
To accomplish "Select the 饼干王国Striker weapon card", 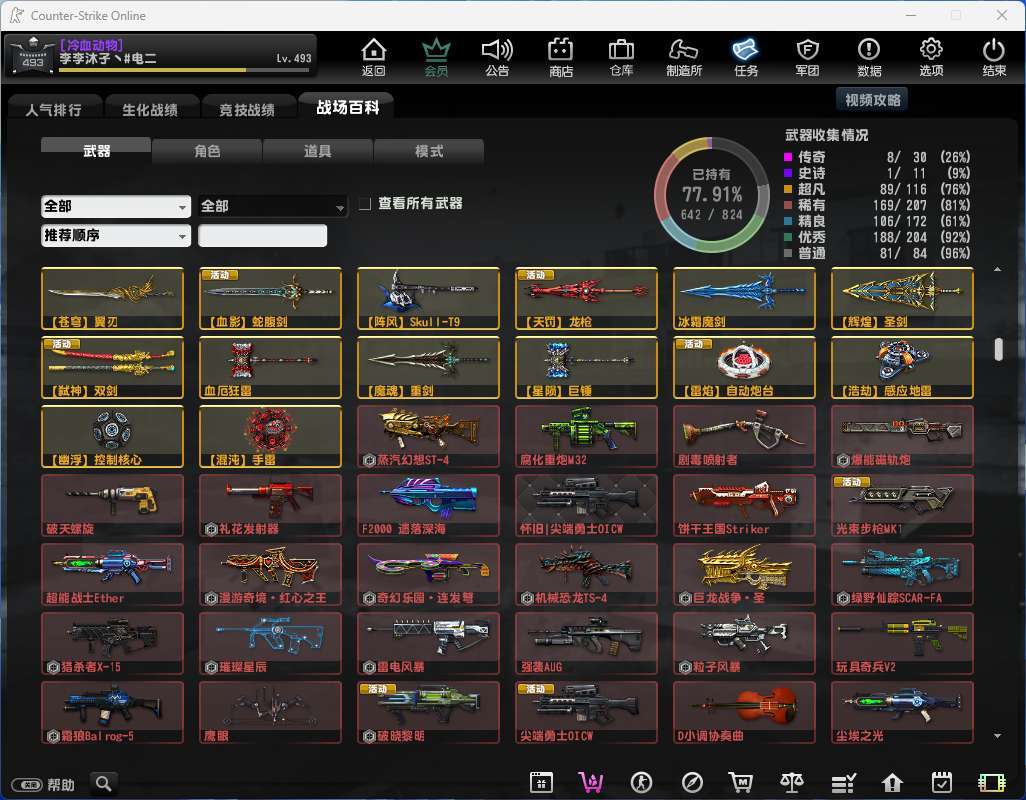I will click(745, 506).
